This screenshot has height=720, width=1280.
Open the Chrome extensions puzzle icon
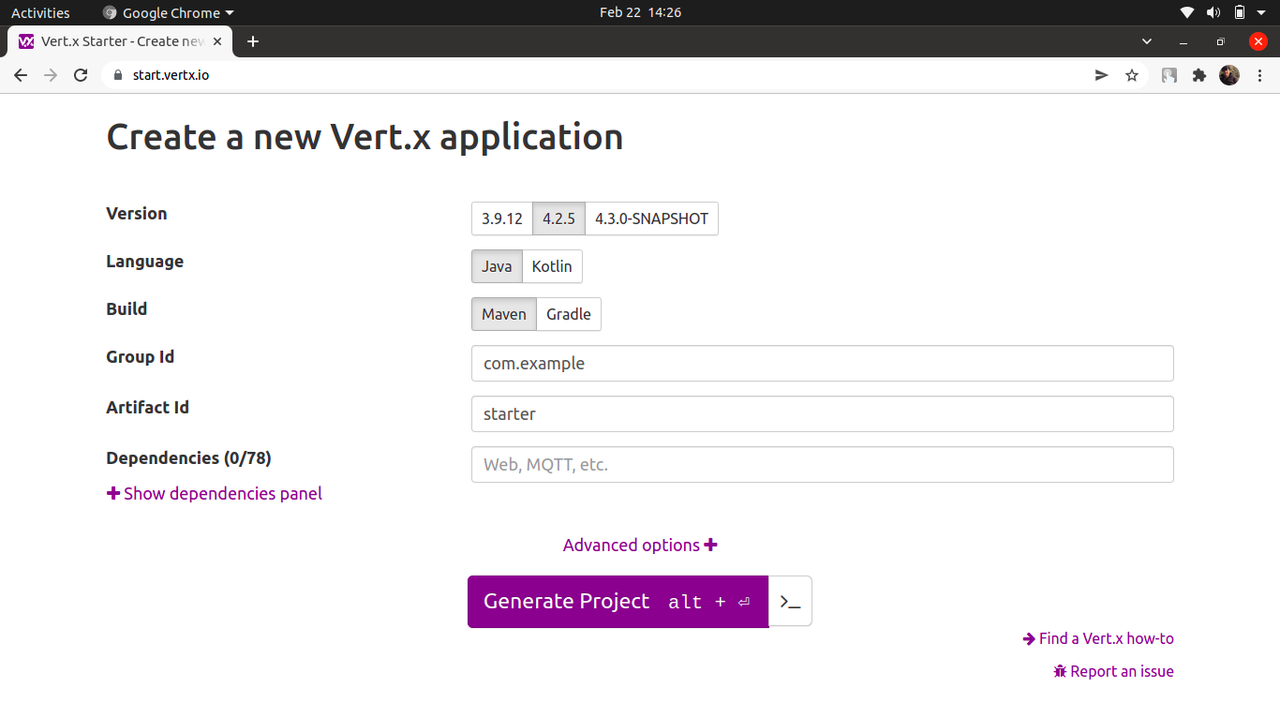click(x=1199, y=74)
